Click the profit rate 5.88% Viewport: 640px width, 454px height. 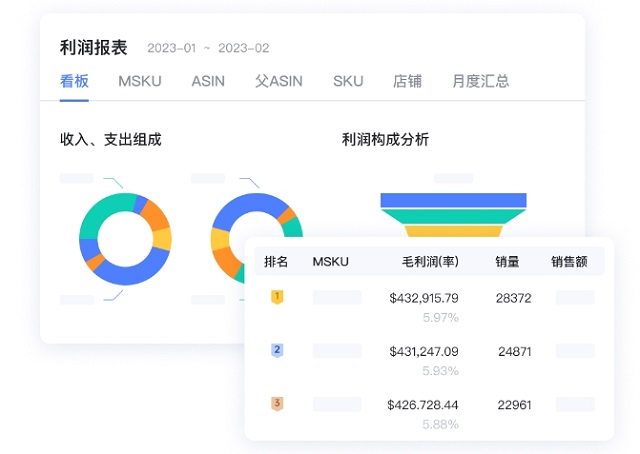(441, 425)
